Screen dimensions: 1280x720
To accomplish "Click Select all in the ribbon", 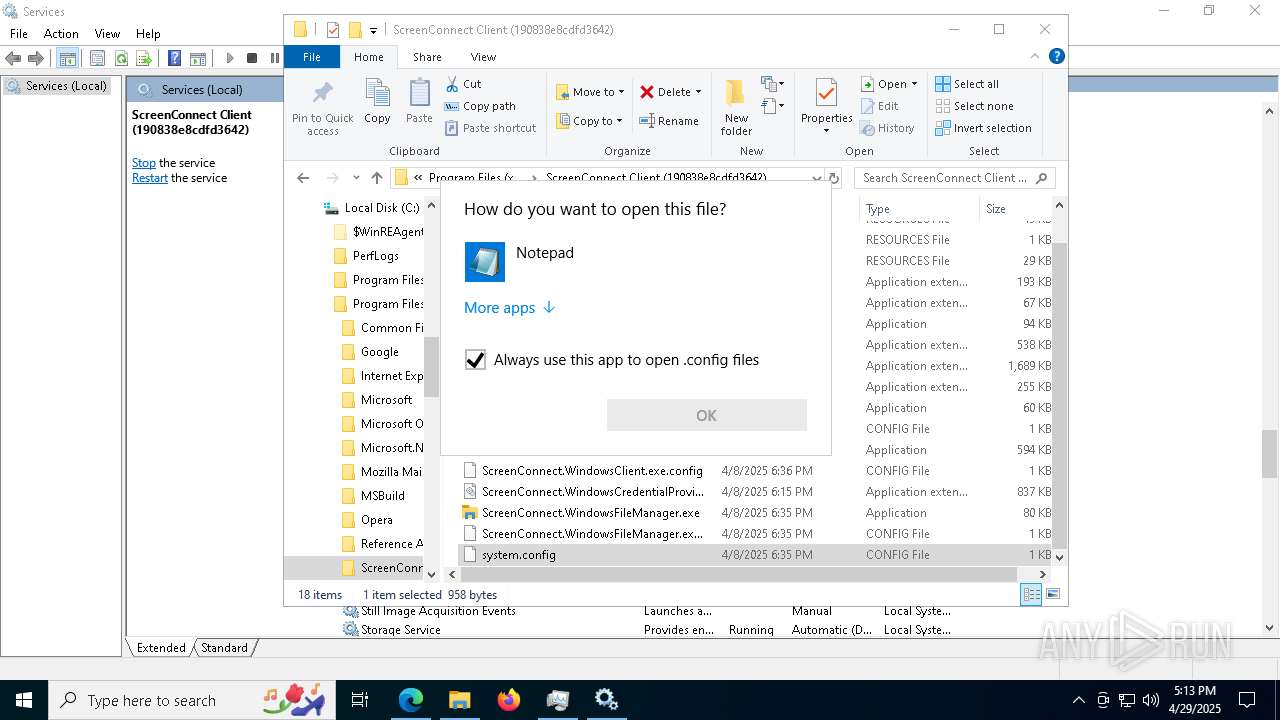I will [967, 84].
